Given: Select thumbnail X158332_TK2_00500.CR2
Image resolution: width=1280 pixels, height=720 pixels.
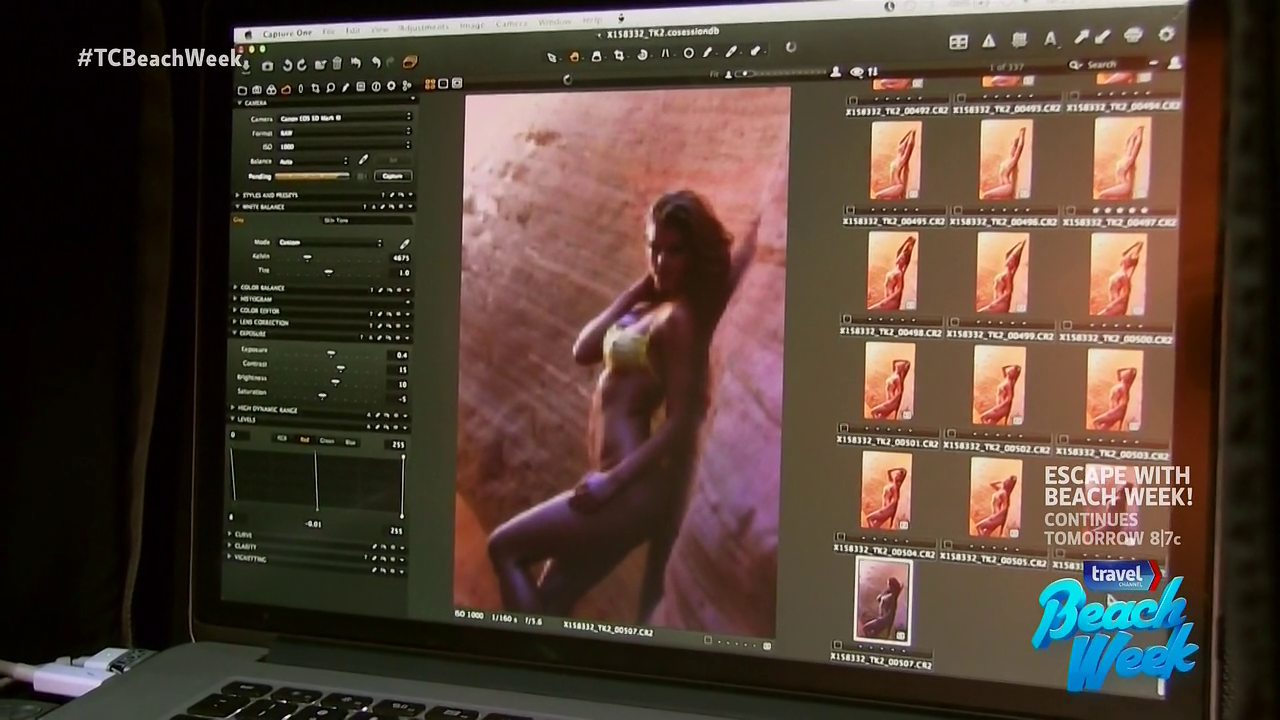Looking at the screenshot, I should coord(1117,275).
